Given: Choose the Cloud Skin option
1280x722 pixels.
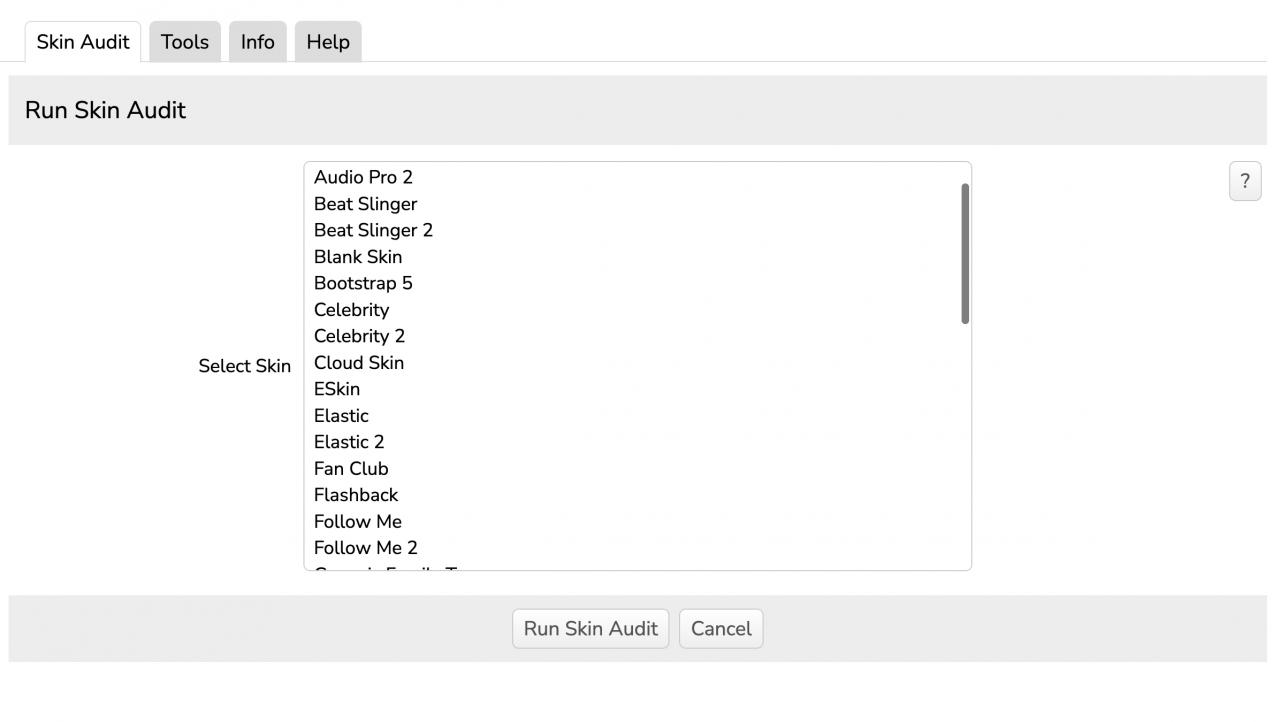Looking at the screenshot, I should [x=359, y=363].
